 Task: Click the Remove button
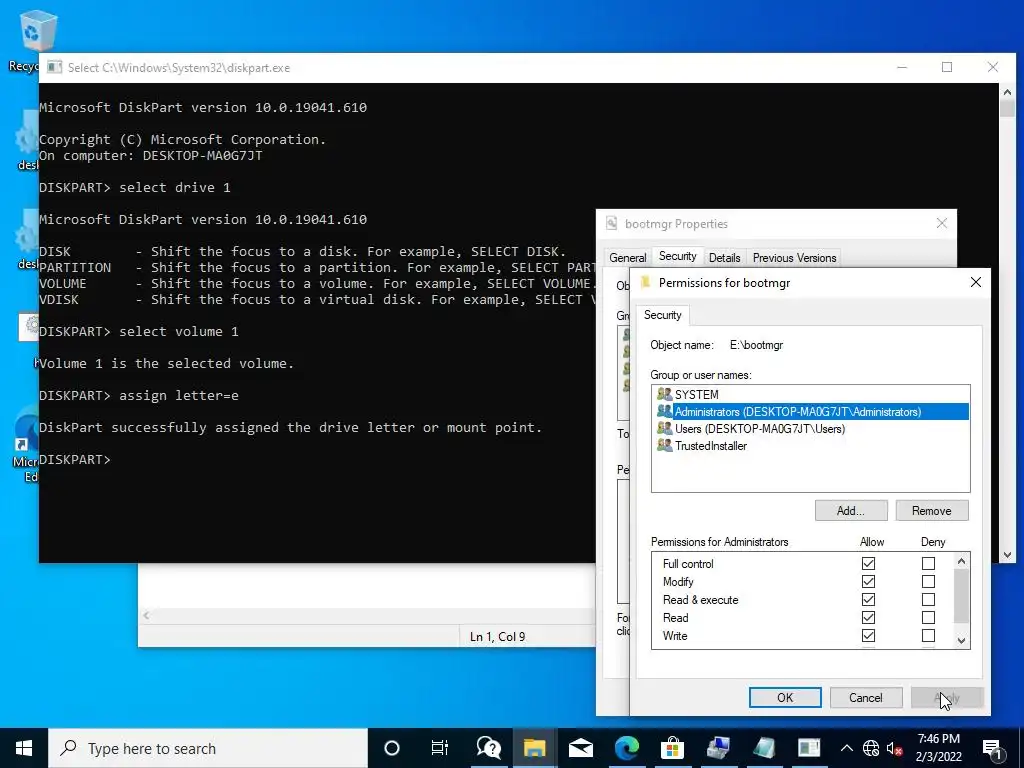point(931,511)
